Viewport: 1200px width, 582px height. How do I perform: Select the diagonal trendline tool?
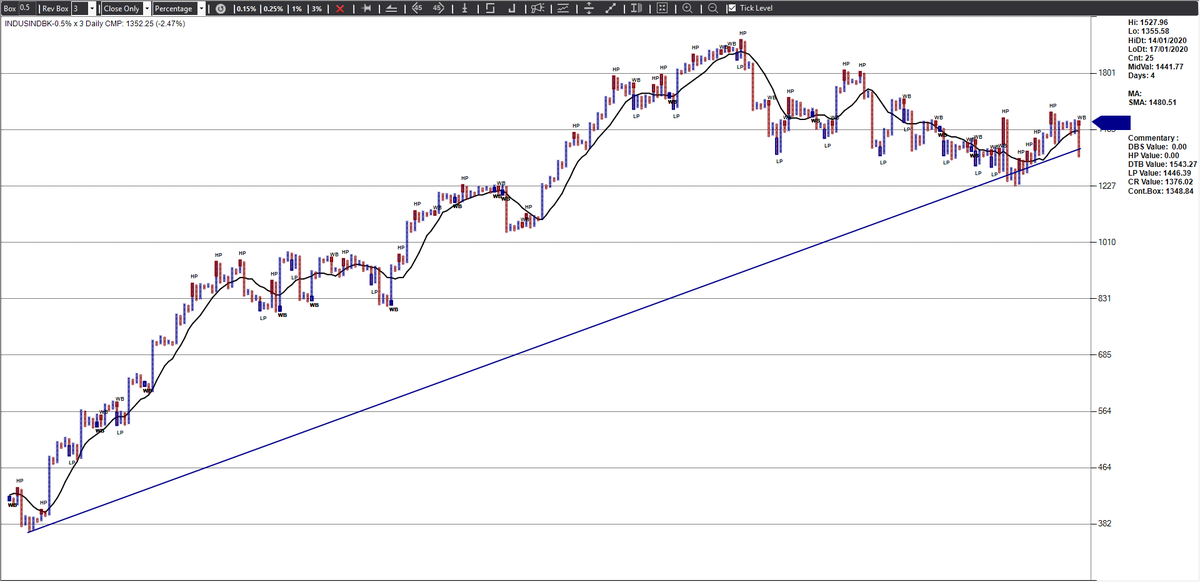(x=611, y=8)
